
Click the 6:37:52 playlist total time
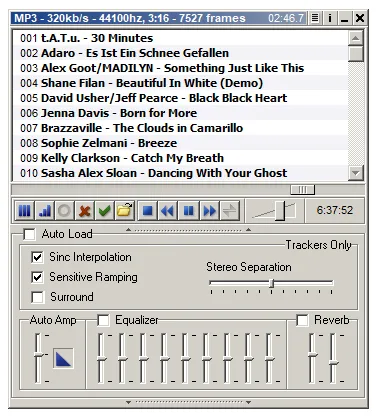pyautogui.click(x=335, y=210)
